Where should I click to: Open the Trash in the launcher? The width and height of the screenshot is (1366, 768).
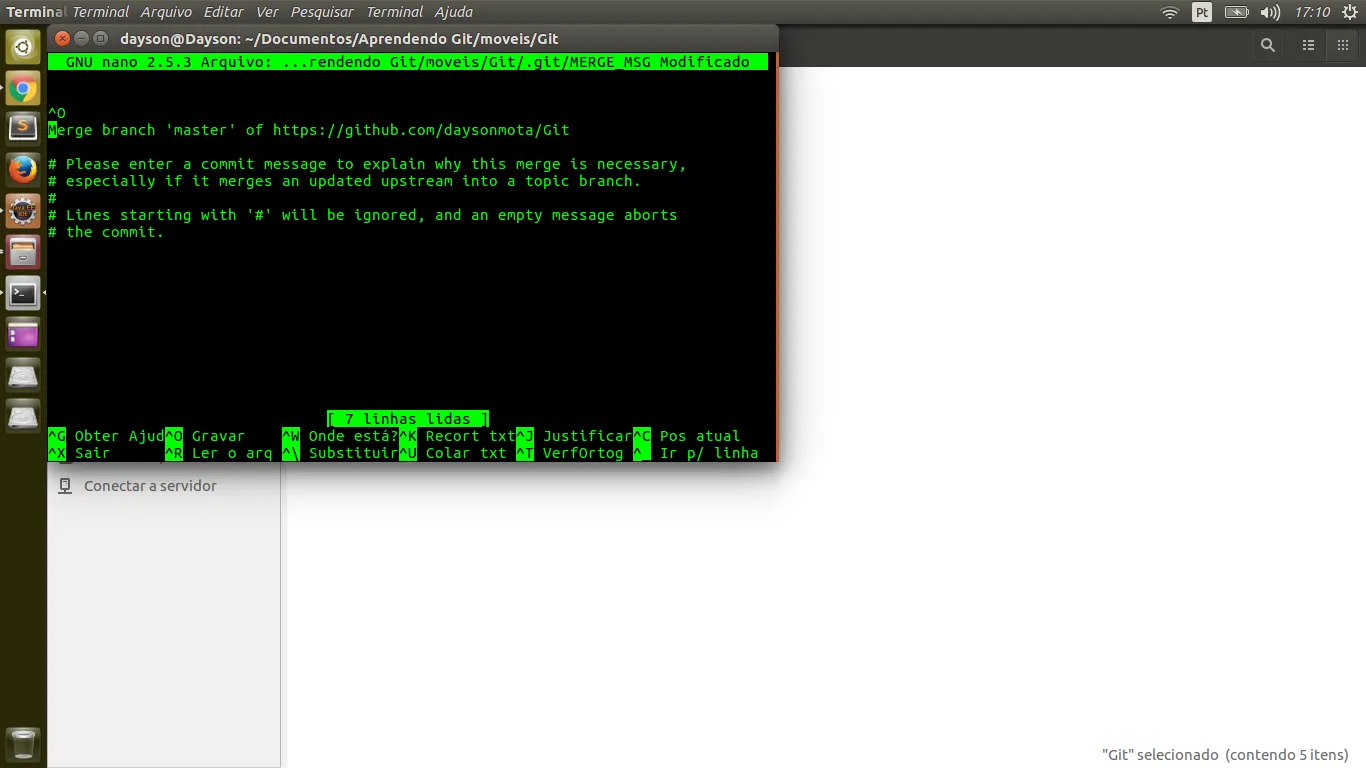(23, 744)
